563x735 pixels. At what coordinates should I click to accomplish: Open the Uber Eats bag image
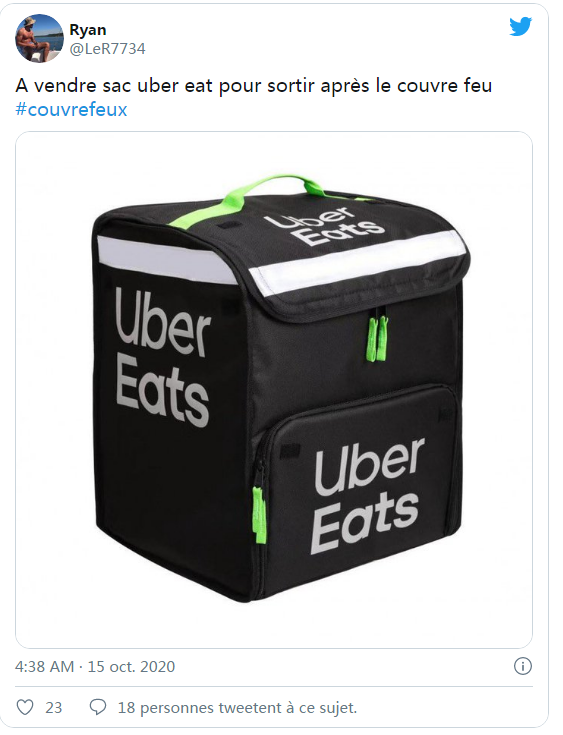(274, 390)
